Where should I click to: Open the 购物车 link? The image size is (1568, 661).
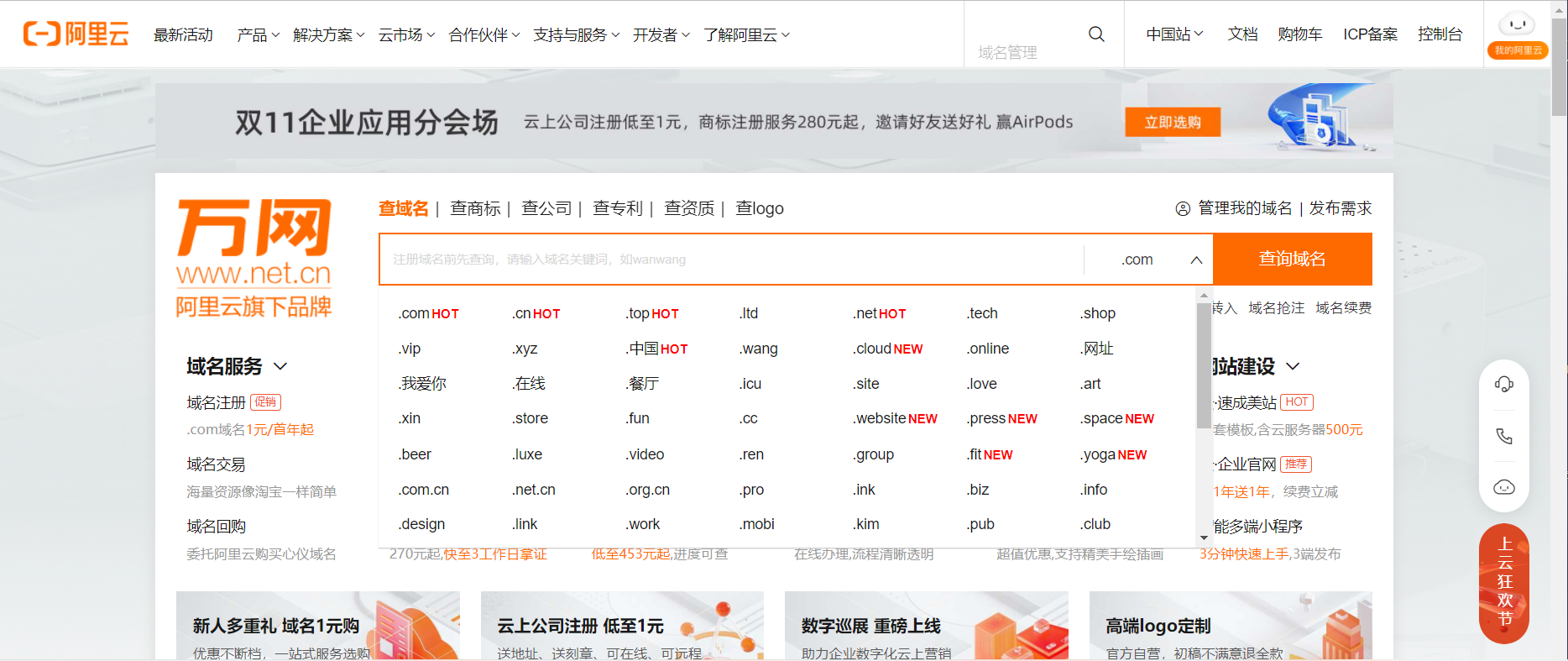[1299, 34]
